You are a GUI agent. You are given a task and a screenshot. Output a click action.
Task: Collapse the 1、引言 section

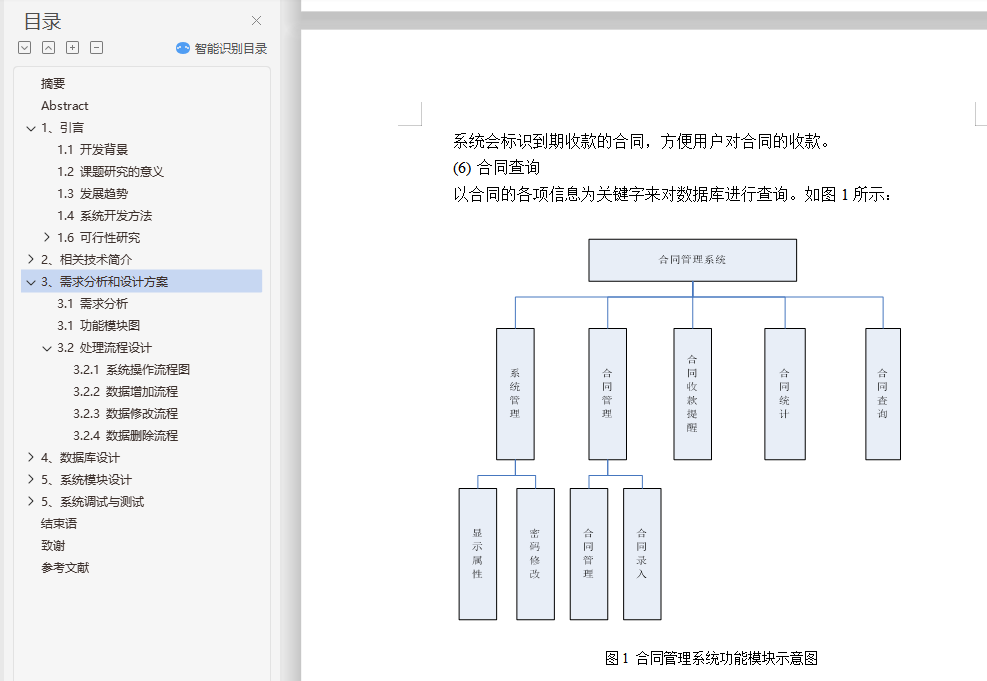31,128
